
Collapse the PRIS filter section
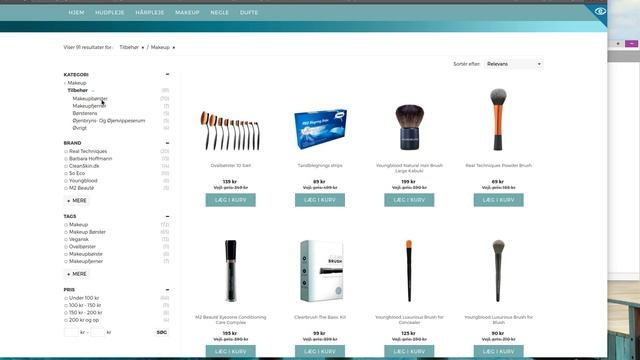167,290
